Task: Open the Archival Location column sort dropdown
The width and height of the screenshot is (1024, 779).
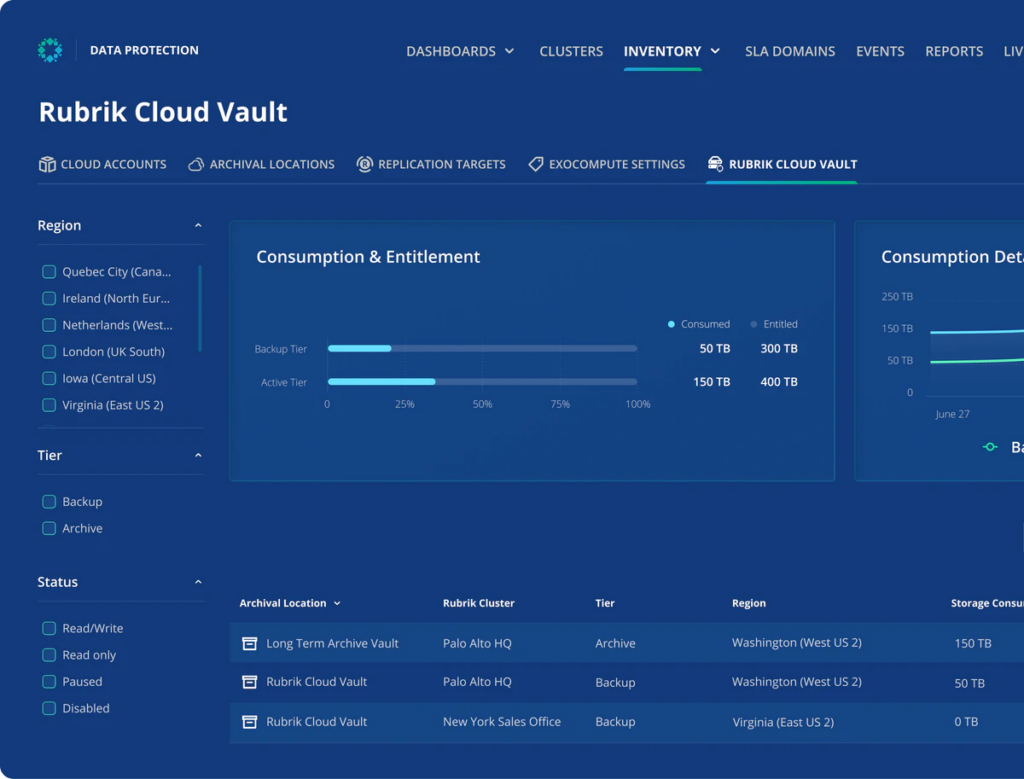Action: [338, 603]
